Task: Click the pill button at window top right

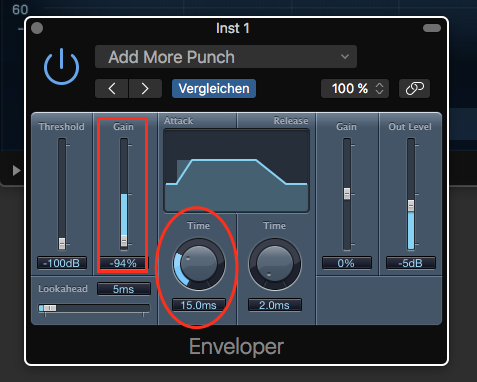Action: click(x=432, y=28)
